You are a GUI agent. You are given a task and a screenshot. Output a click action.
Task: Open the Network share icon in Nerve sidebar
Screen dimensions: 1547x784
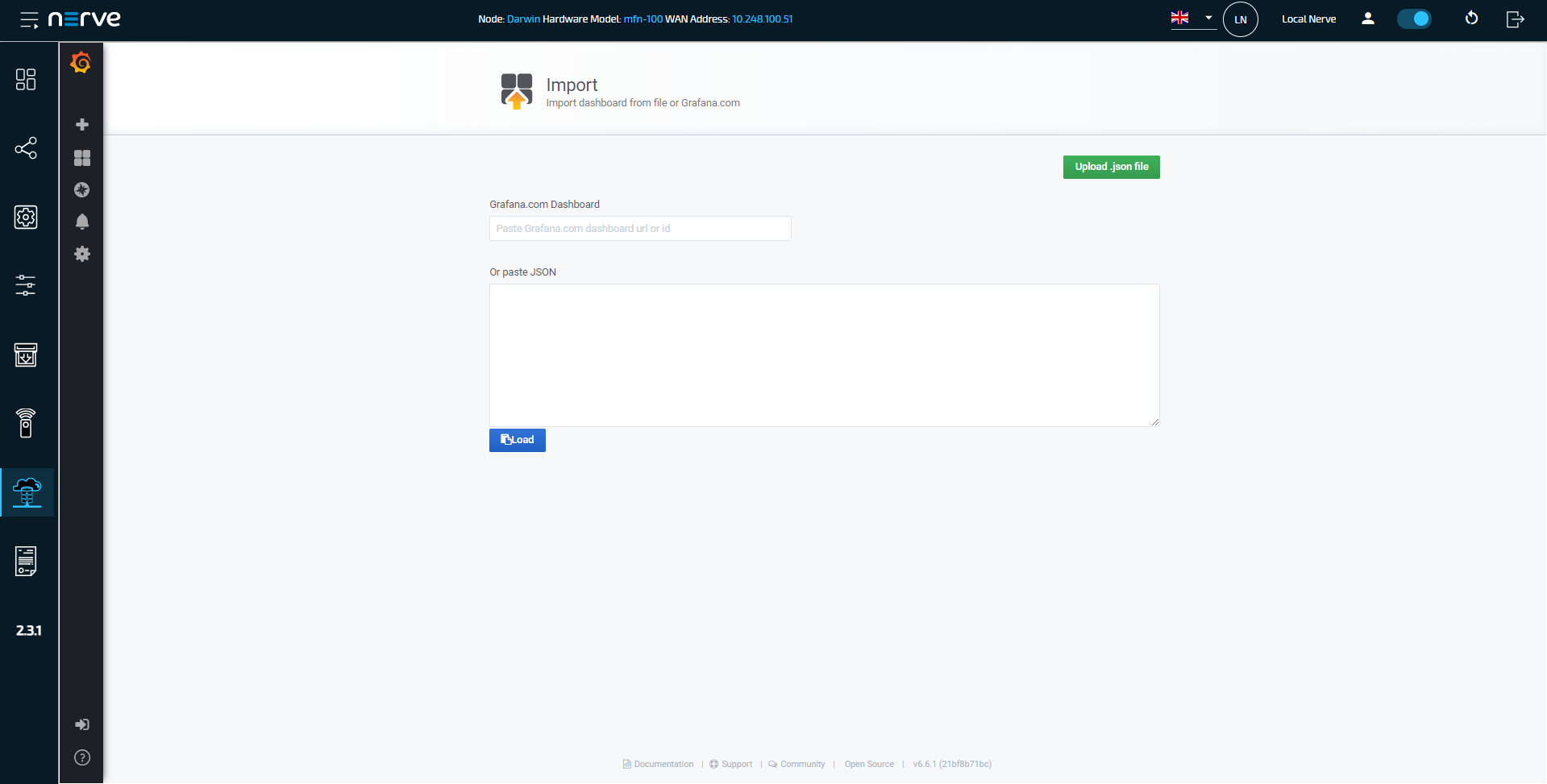[26, 148]
